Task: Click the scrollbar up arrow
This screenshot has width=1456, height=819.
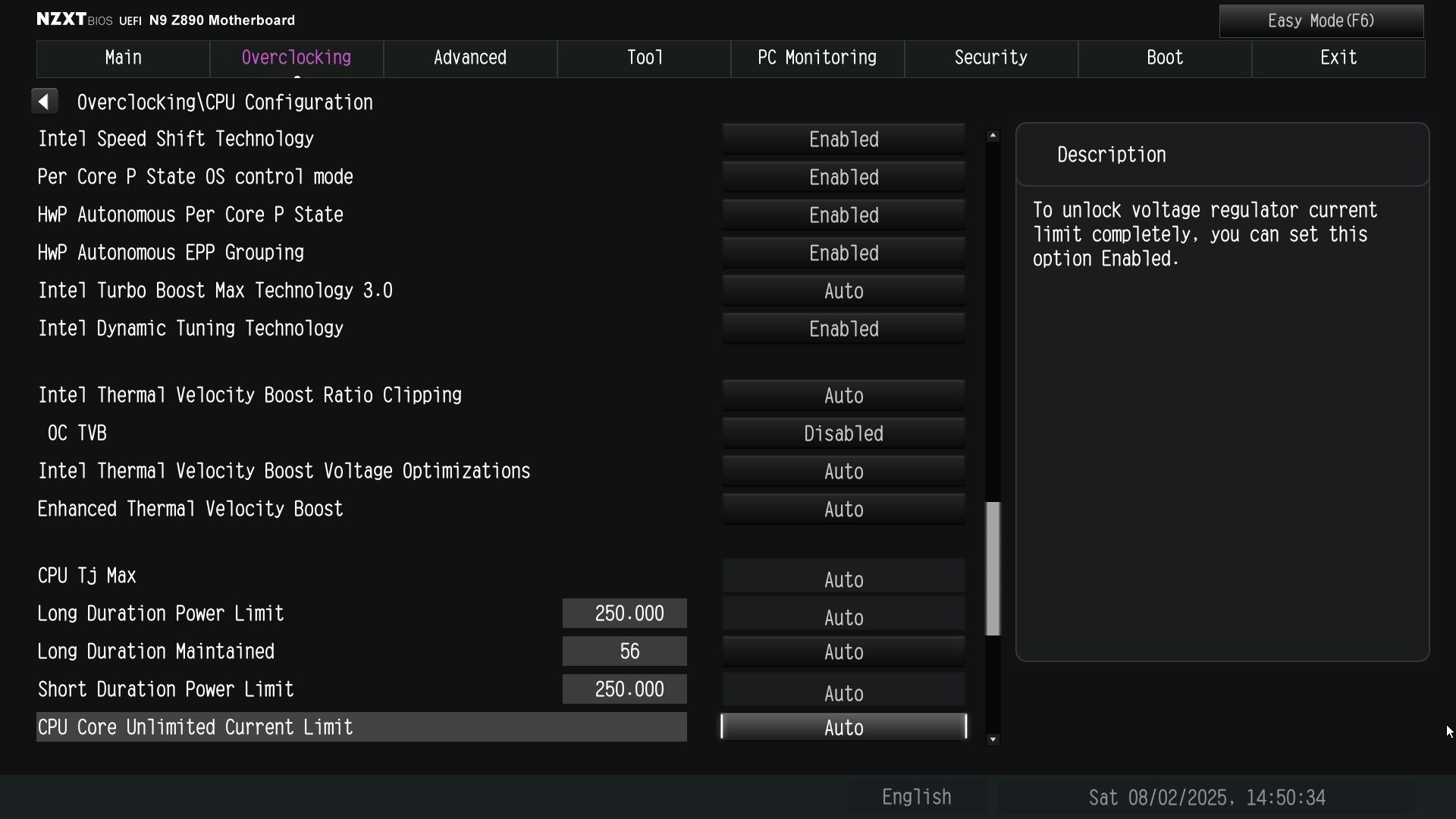Action: click(993, 136)
